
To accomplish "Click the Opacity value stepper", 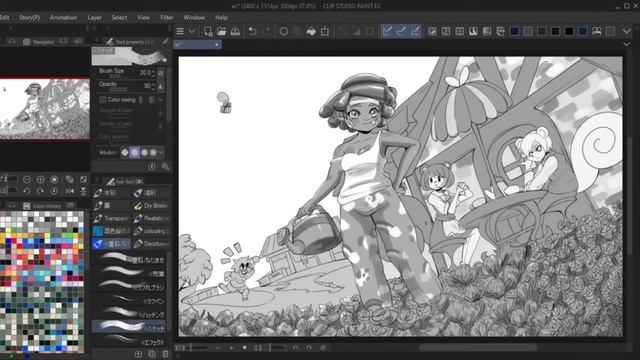I will [153, 86].
